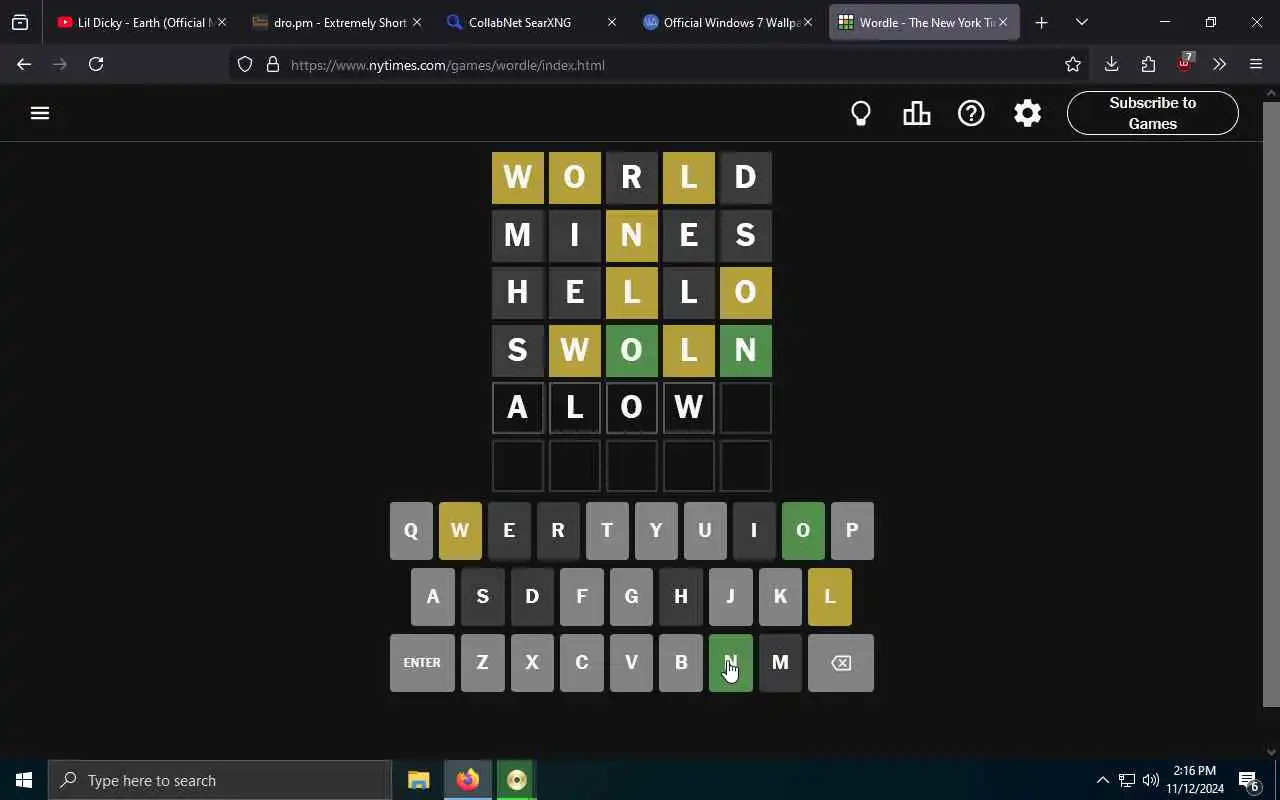Open the Firefox View button

(20, 22)
